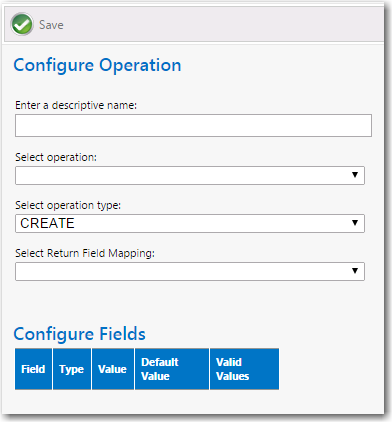This screenshot has width=392, height=422.
Task: Click the arrow beside CREATE
Action: [x=355, y=223]
